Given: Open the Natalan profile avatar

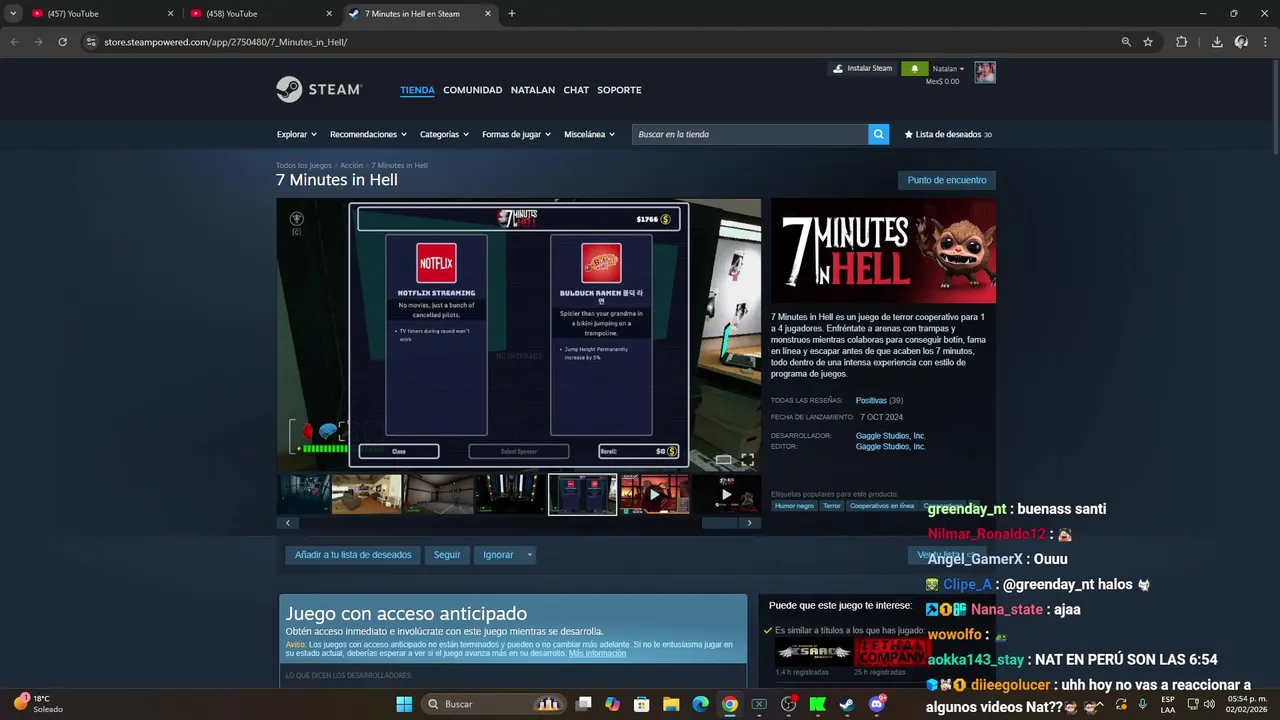Looking at the screenshot, I should point(985,72).
